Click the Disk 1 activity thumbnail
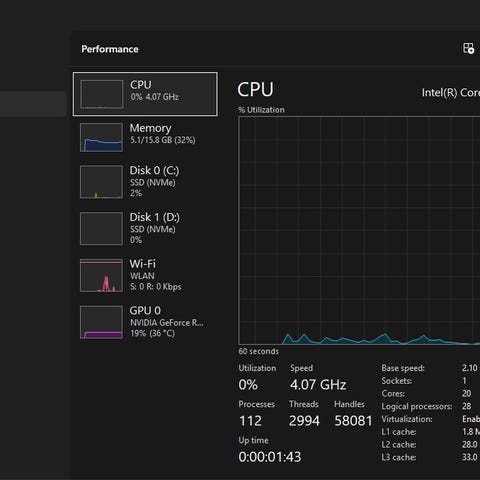Image resolution: width=480 pixels, height=480 pixels. pos(101,229)
